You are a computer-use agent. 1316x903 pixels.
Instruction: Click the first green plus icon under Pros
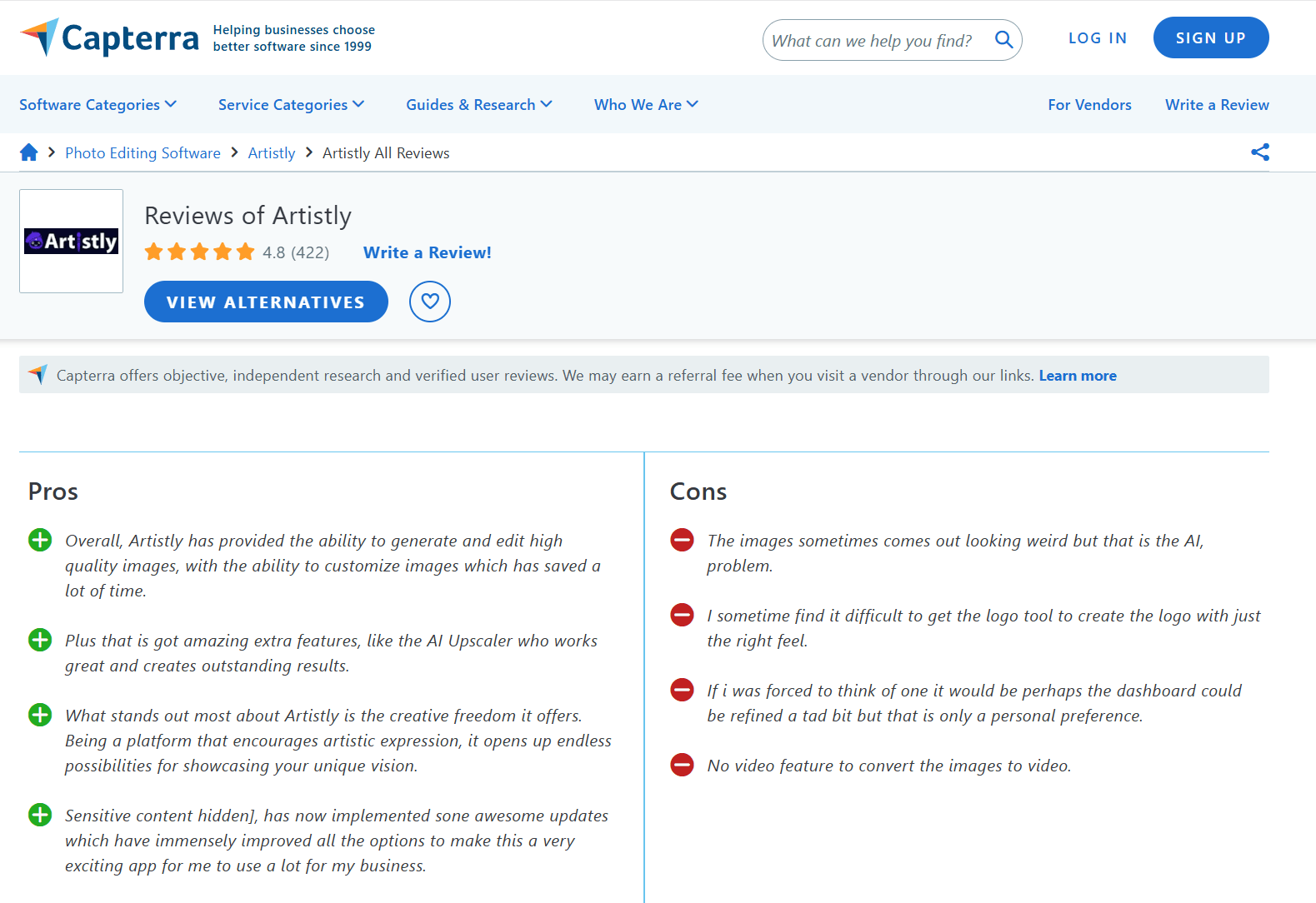pyautogui.click(x=40, y=541)
